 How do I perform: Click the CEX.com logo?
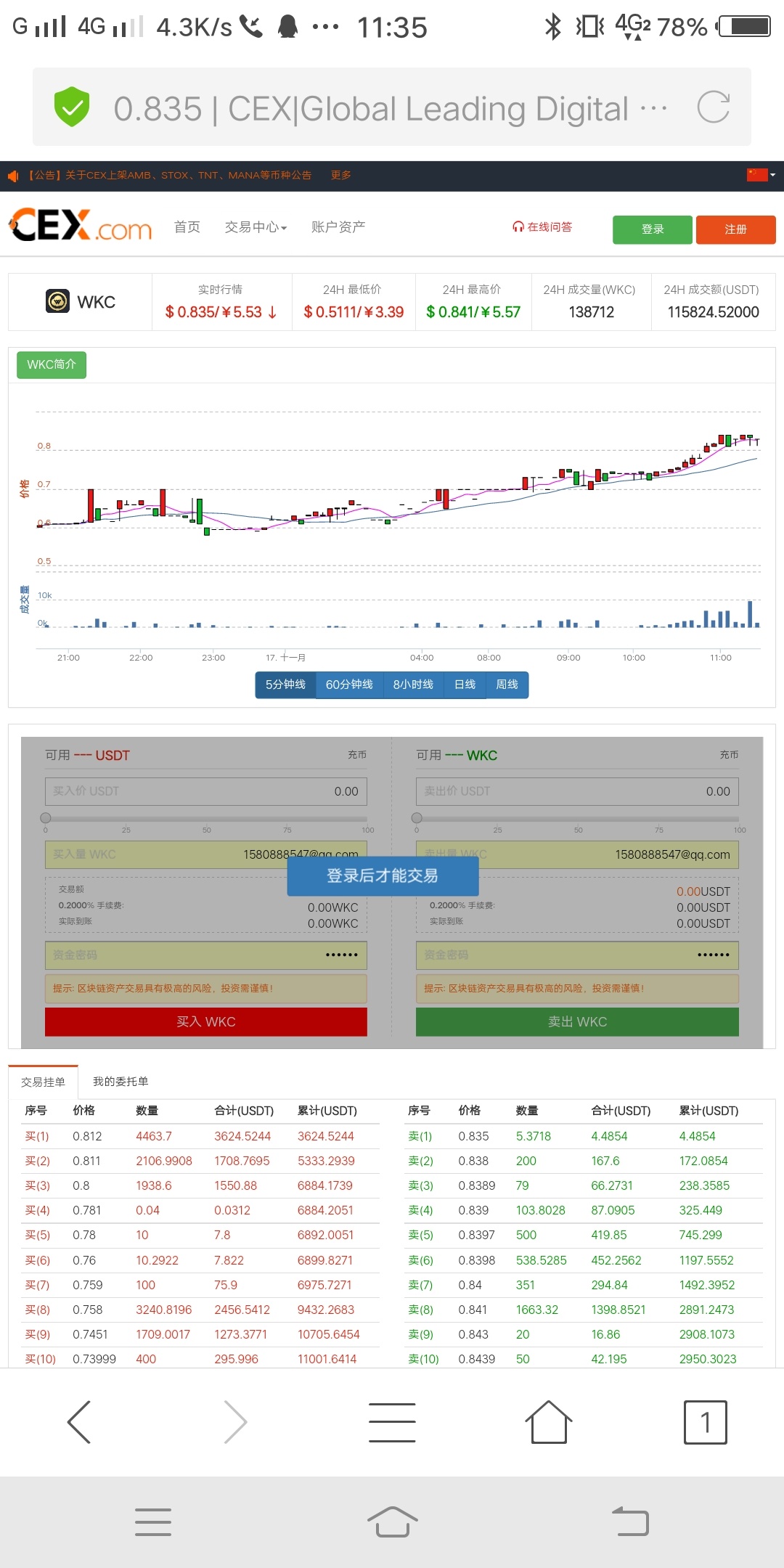[x=81, y=226]
